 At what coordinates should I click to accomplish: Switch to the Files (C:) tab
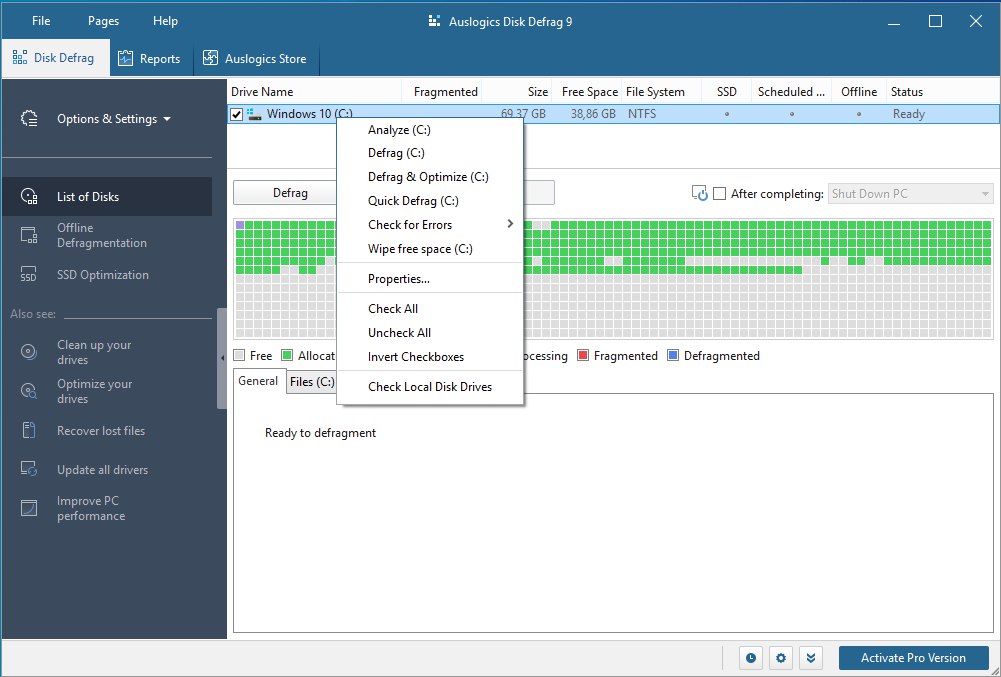click(312, 382)
